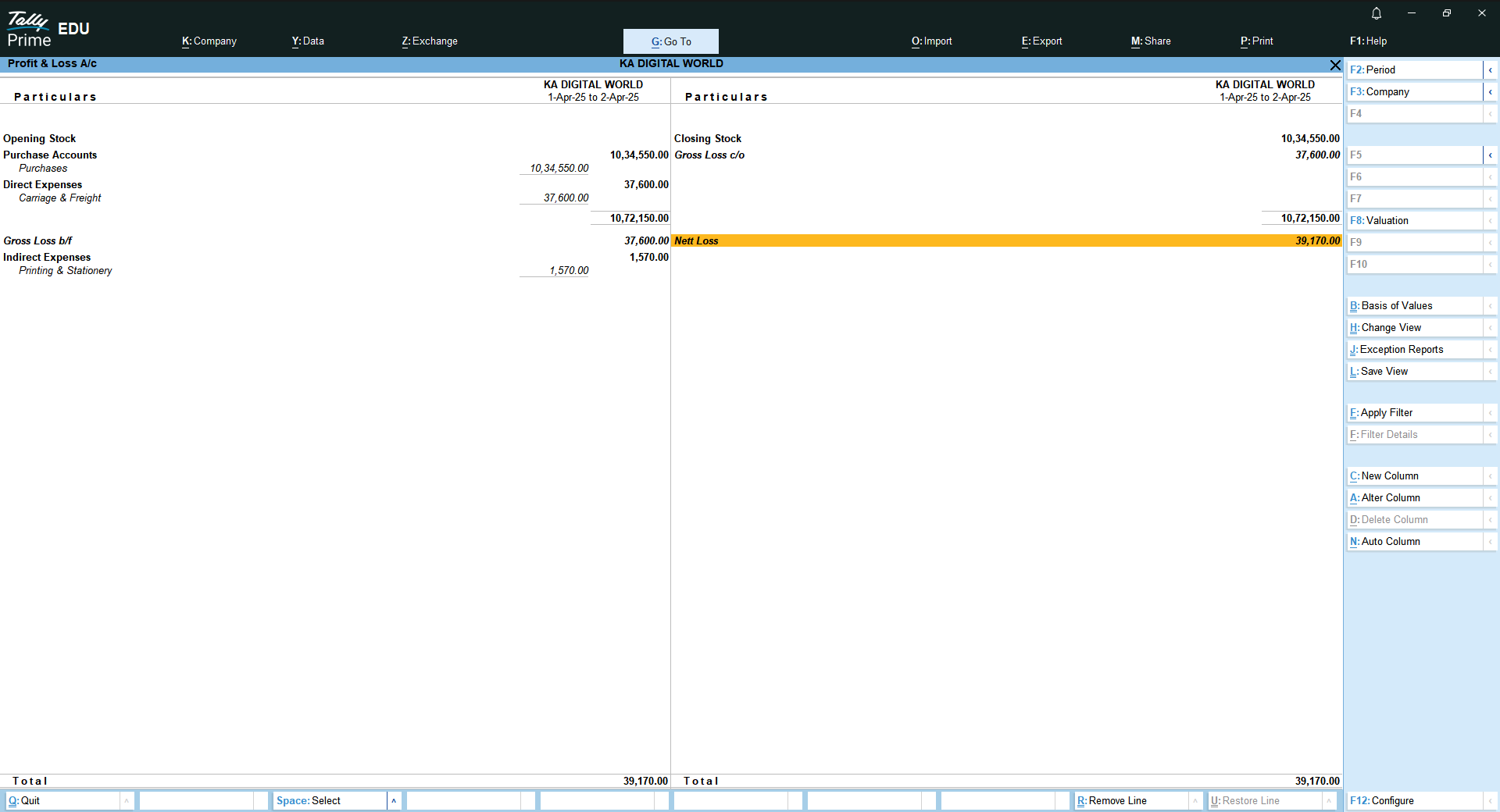Open F8: Valuation options
The image size is (1500, 812).
coord(1415,221)
